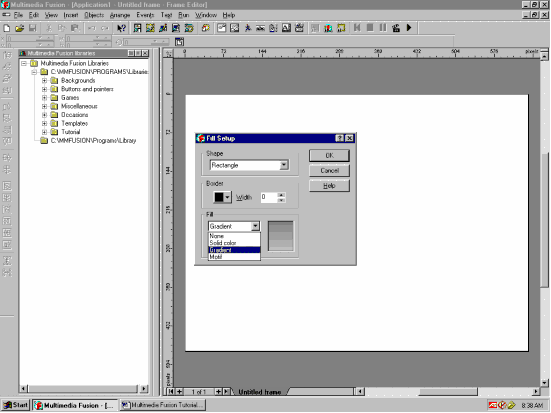Open the Window menu
The image size is (551, 413).
206,15
